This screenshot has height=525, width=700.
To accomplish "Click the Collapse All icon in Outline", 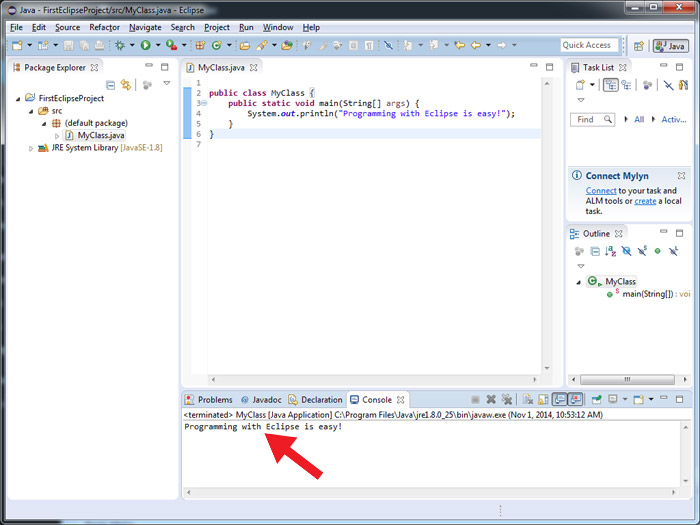I will click(x=595, y=251).
